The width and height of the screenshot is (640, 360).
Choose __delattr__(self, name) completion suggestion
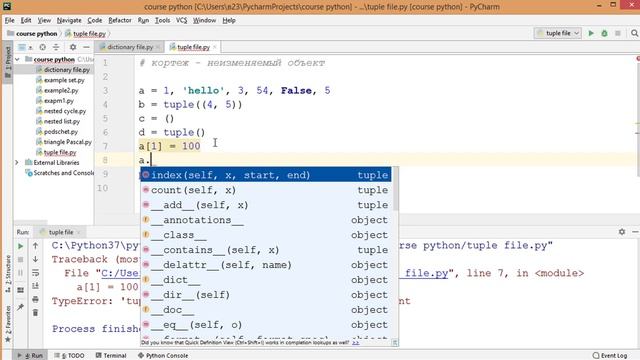(266, 265)
